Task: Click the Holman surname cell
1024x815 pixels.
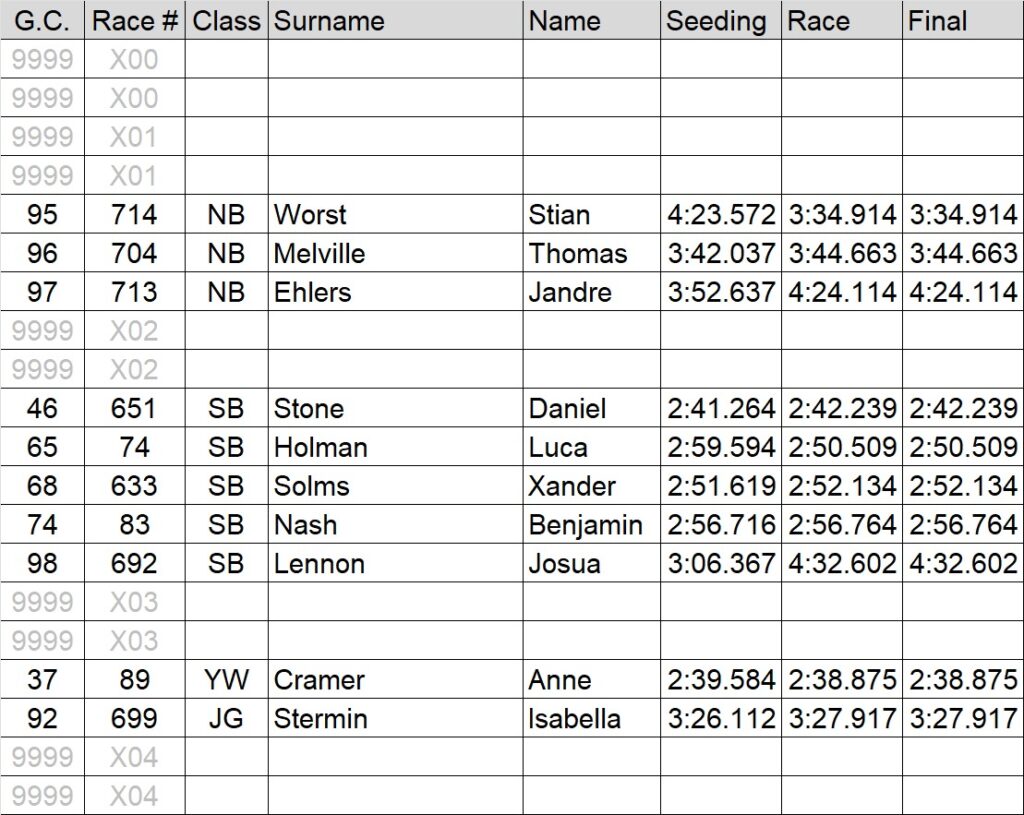Action: click(x=395, y=447)
